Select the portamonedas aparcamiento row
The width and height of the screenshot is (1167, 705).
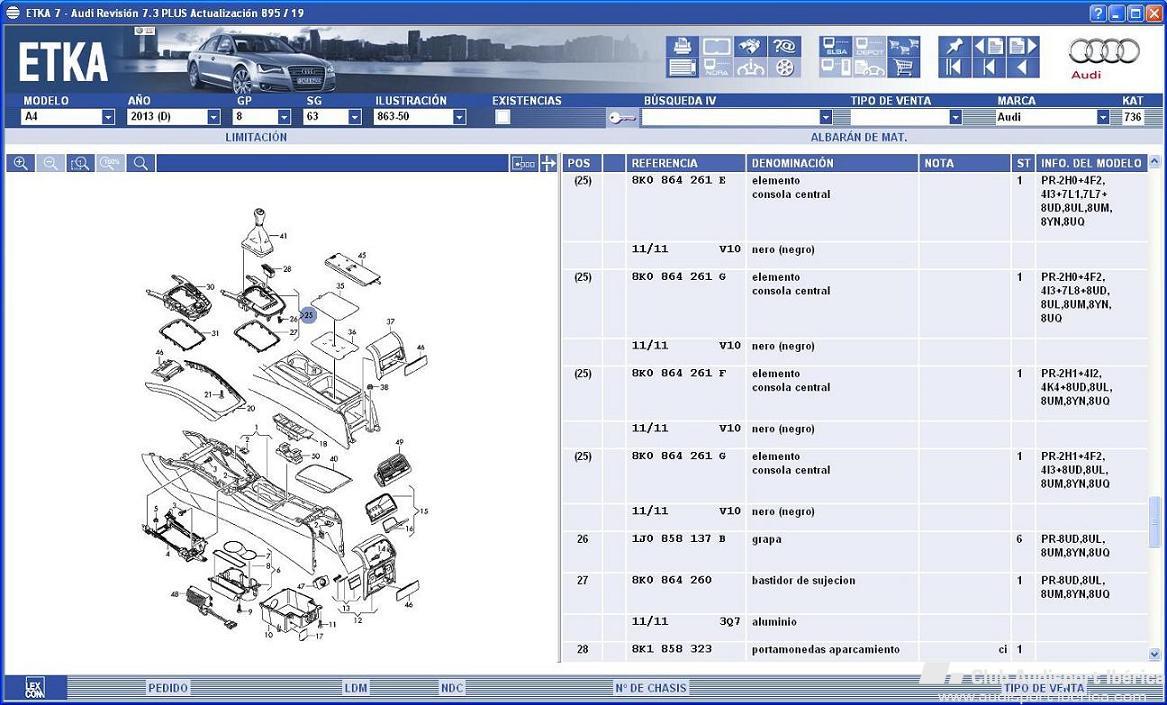[x=856, y=650]
